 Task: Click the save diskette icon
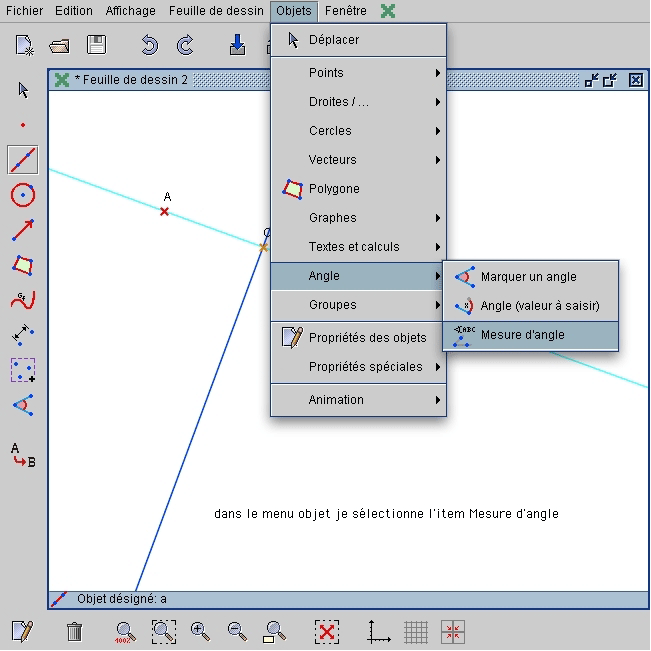(x=96, y=45)
